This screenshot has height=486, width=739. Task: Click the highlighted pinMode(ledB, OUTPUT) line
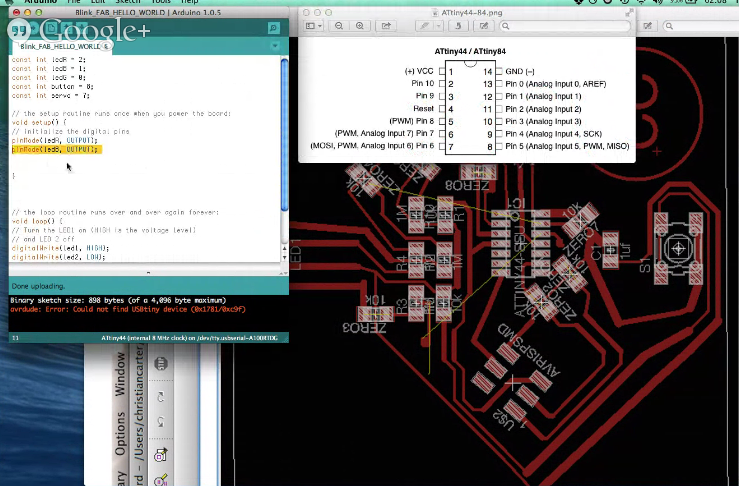(57, 149)
